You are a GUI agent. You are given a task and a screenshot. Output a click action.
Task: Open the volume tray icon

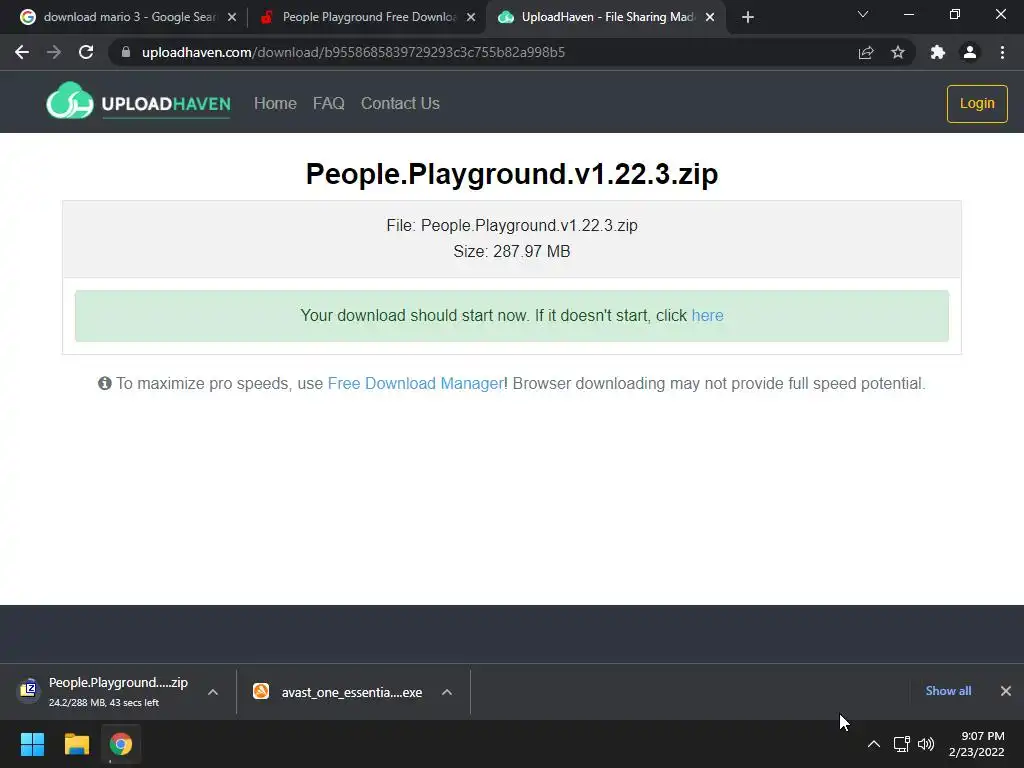tap(926, 744)
